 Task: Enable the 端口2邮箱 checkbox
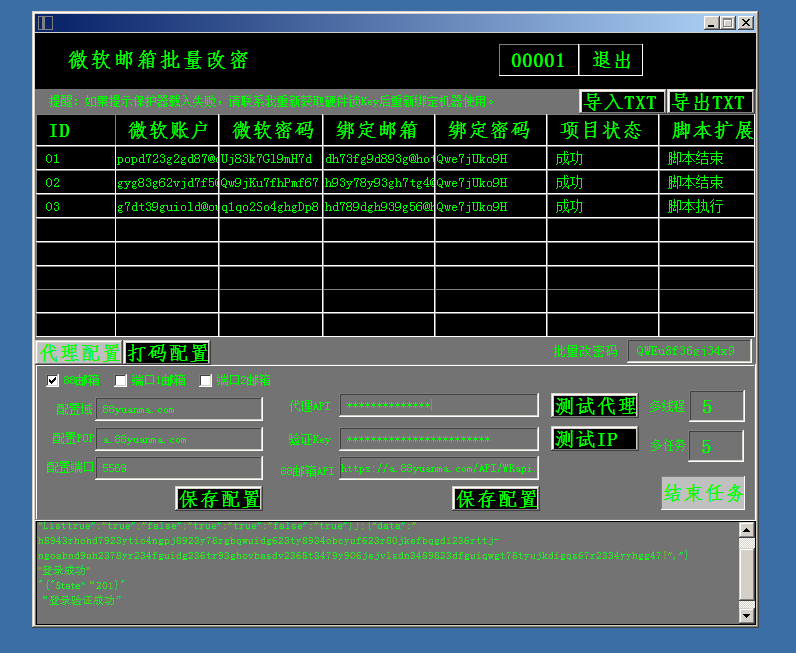206,380
